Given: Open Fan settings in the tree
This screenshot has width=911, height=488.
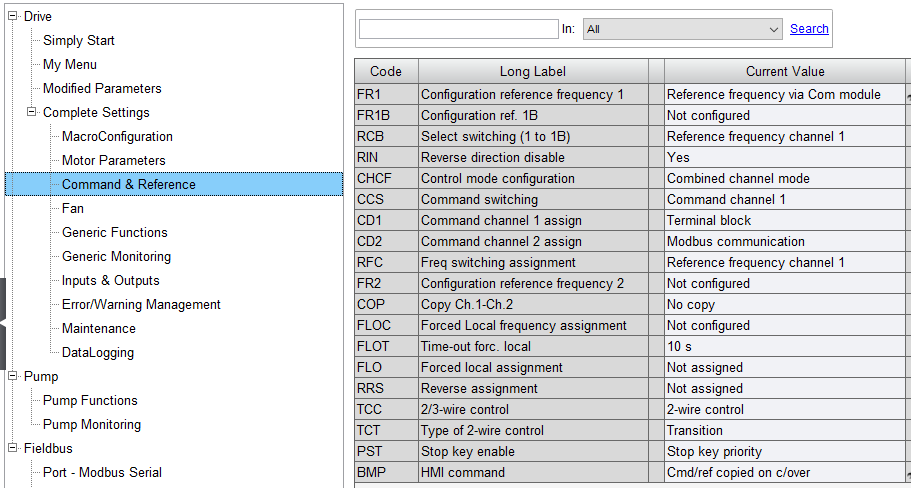Looking at the screenshot, I should coord(73,208).
